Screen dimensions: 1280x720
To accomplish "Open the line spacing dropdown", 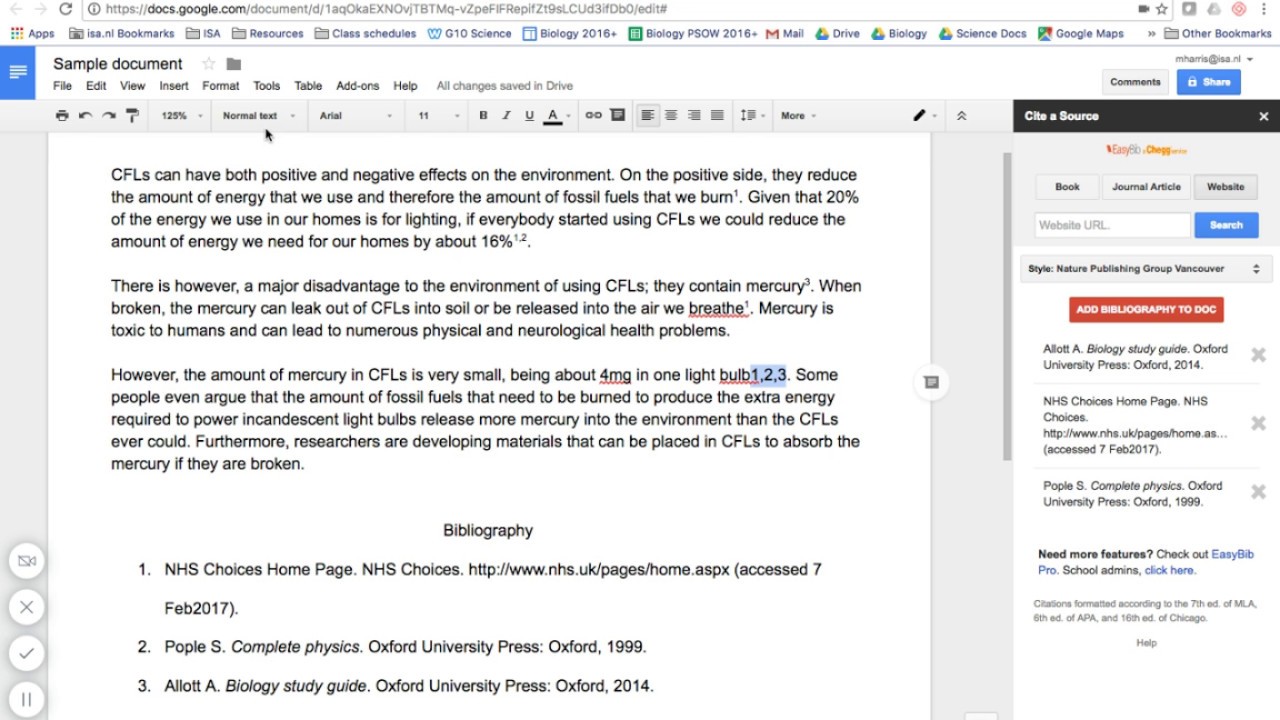I will tap(751, 116).
